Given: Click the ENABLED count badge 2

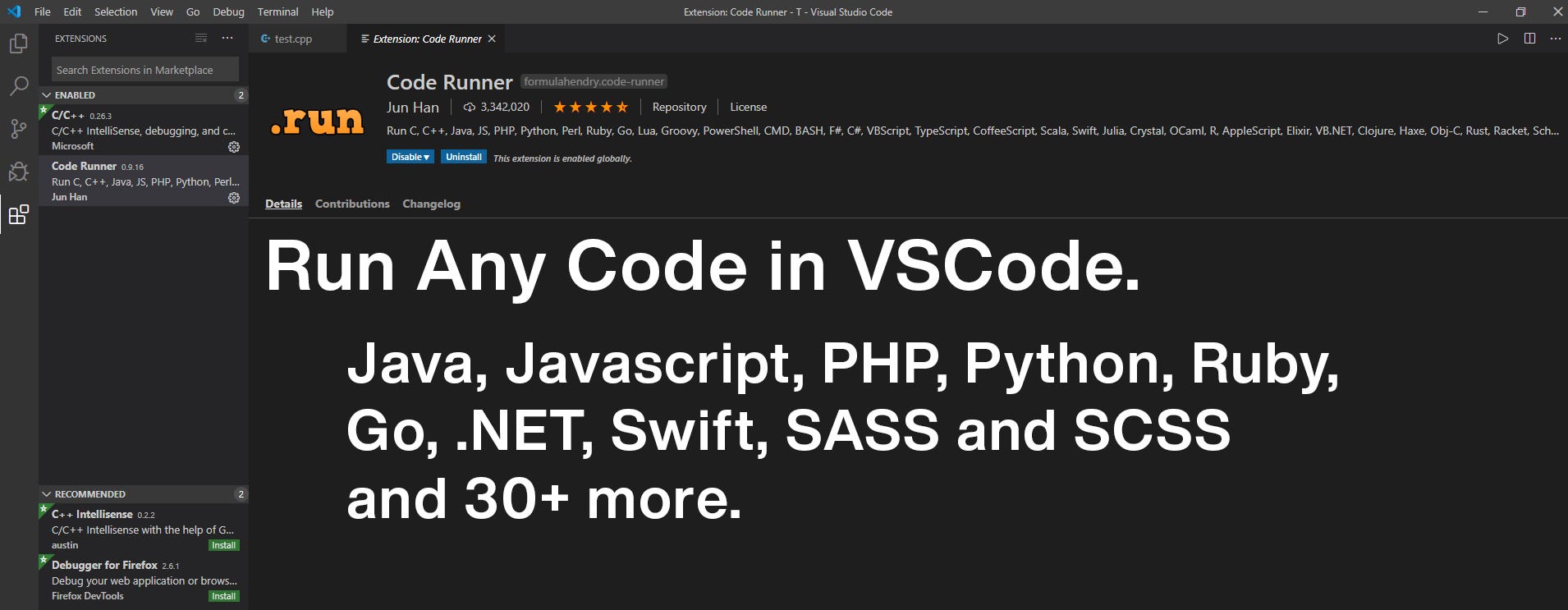Looking at the screenshot, I should (241, 95).
